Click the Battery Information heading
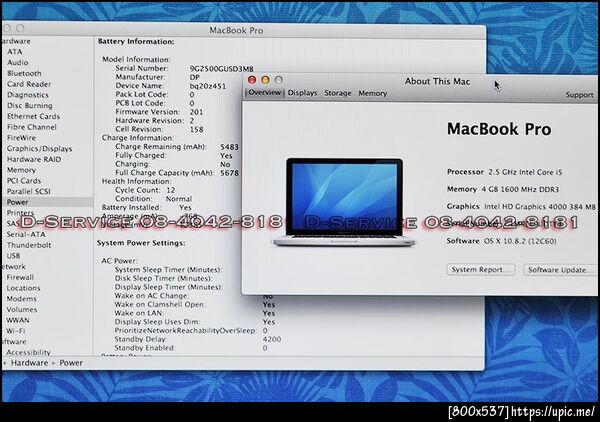The height and width of the screenshot is (422, 600). coord(136,41)
